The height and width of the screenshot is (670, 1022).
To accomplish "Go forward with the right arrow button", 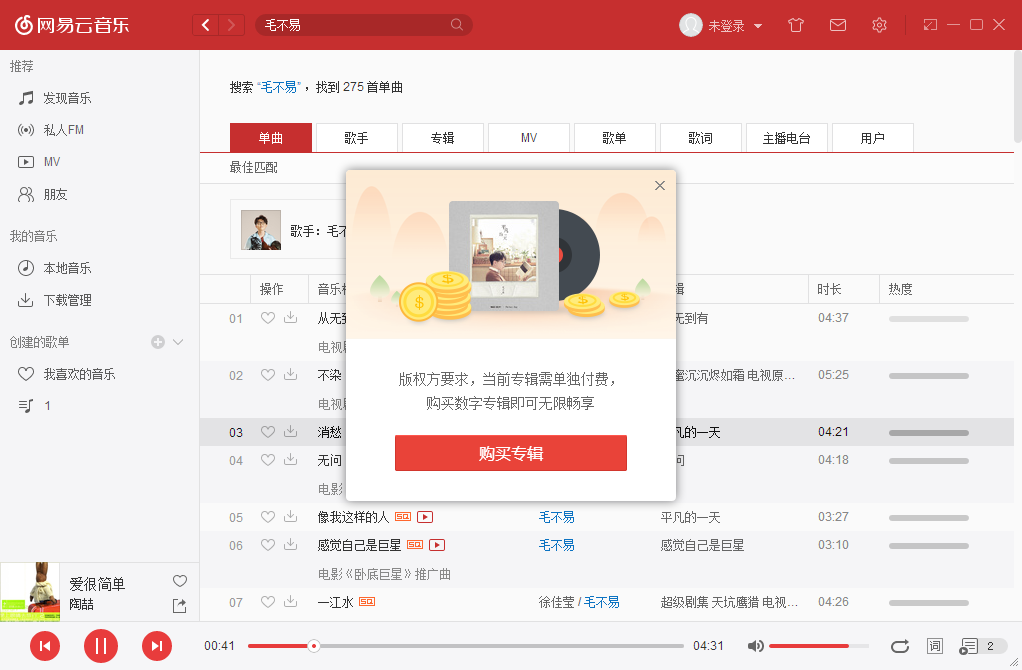I will tap(231, 25).
